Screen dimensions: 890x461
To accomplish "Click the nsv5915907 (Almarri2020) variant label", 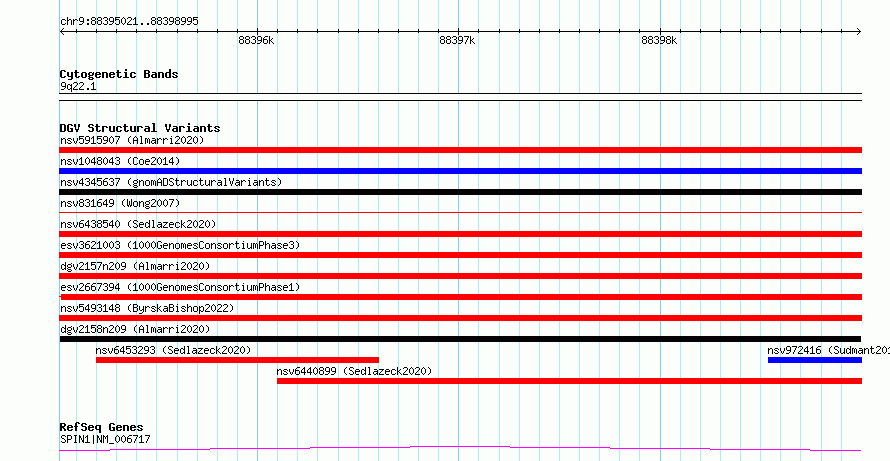I will click(x=132, y=140).
